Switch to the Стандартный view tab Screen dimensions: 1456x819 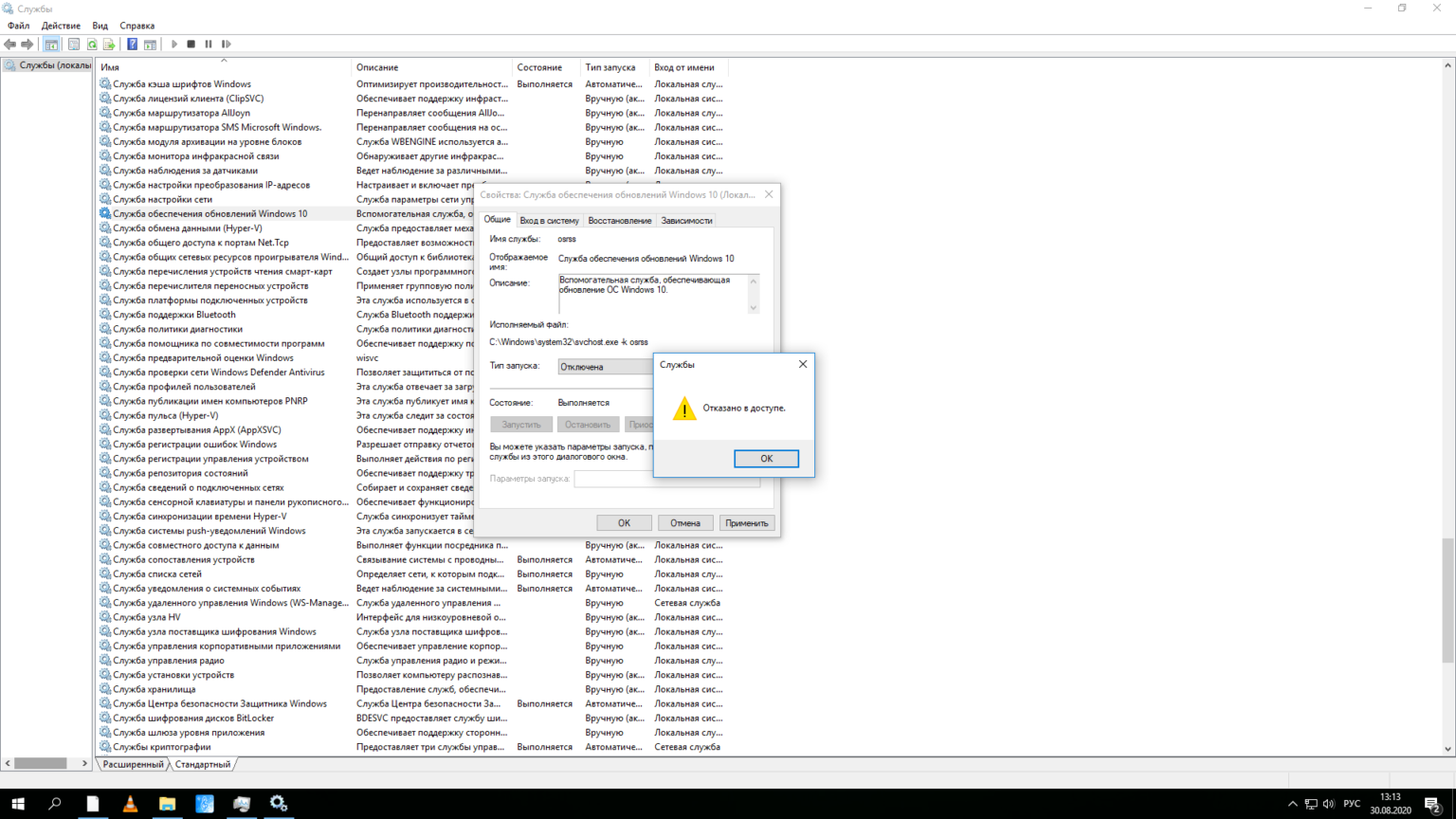[202, 764]
